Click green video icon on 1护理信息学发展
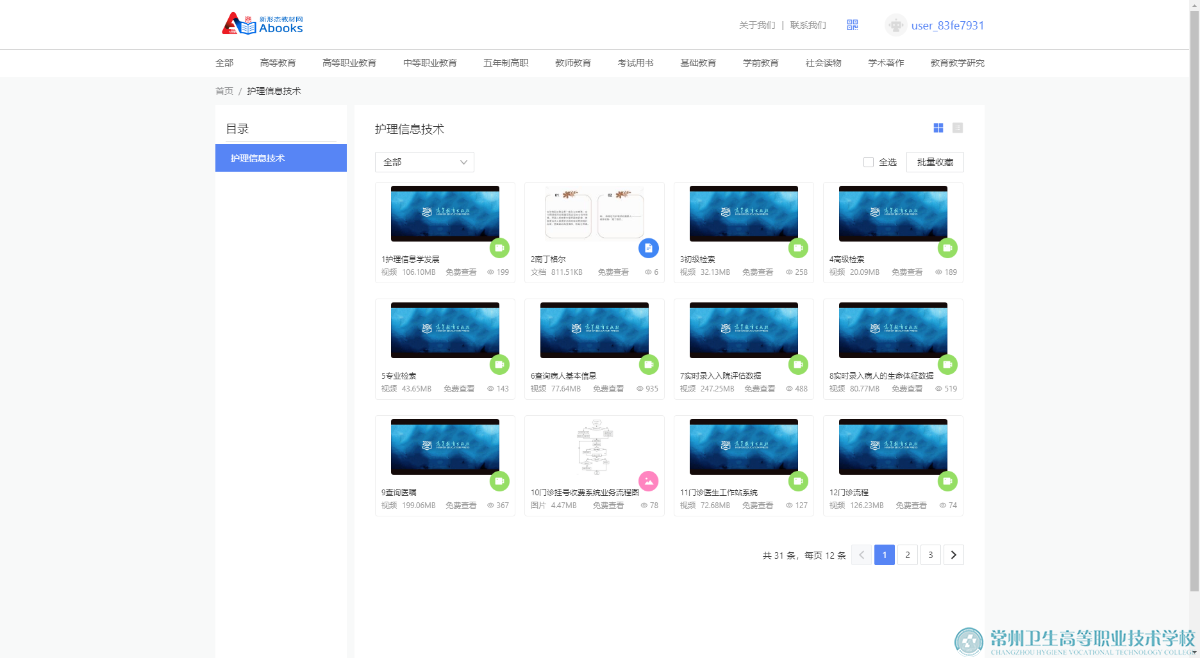This screenshot has height=658, width=1200. (x=499, y=248)
